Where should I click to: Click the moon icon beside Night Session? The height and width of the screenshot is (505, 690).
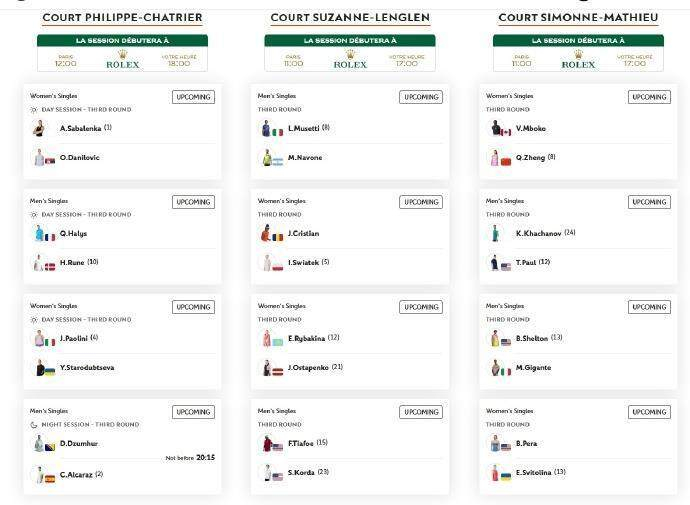[x=35, y=425]
